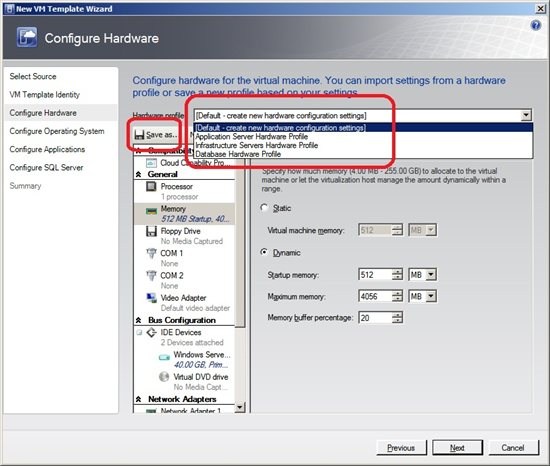Screen dimensions: 550x466
Task: Close the New VM Template Wizard window
Action: (541, 9)
